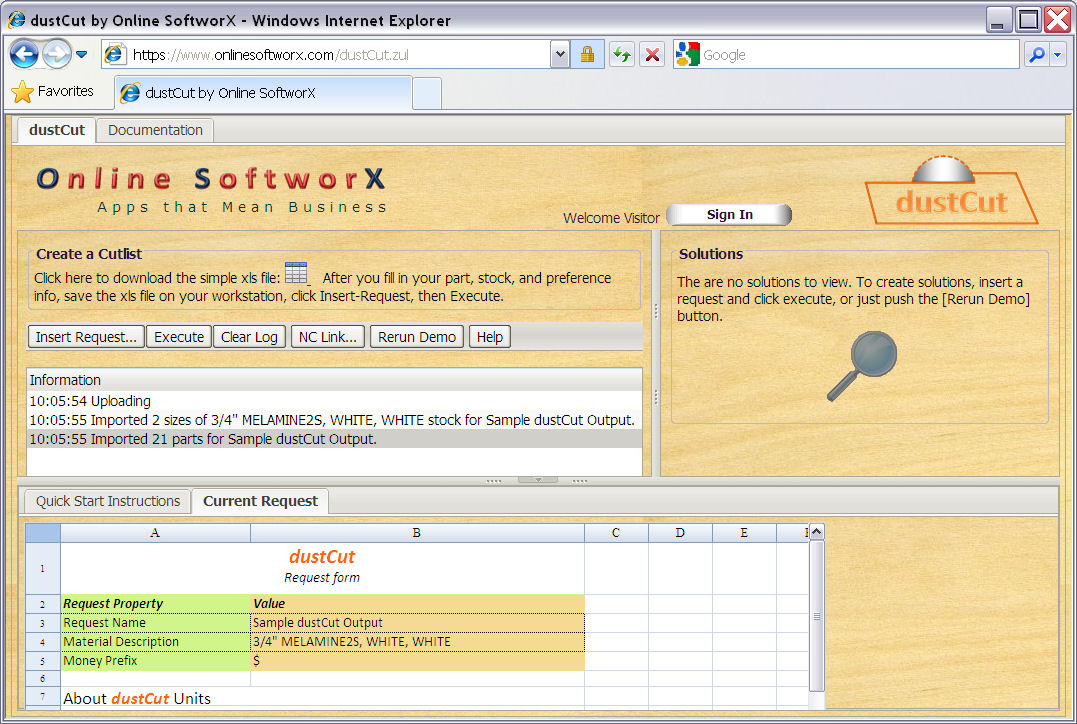The height and width of the screenshot is (724, 1077).
Task: Click the 'Material Description' cell
Action: 155,642
